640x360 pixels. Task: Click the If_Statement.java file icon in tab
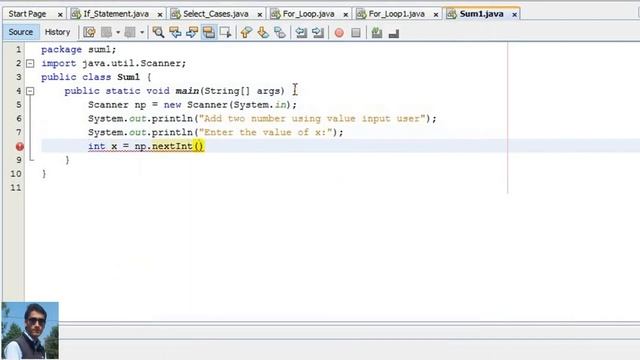pos(76,14)
